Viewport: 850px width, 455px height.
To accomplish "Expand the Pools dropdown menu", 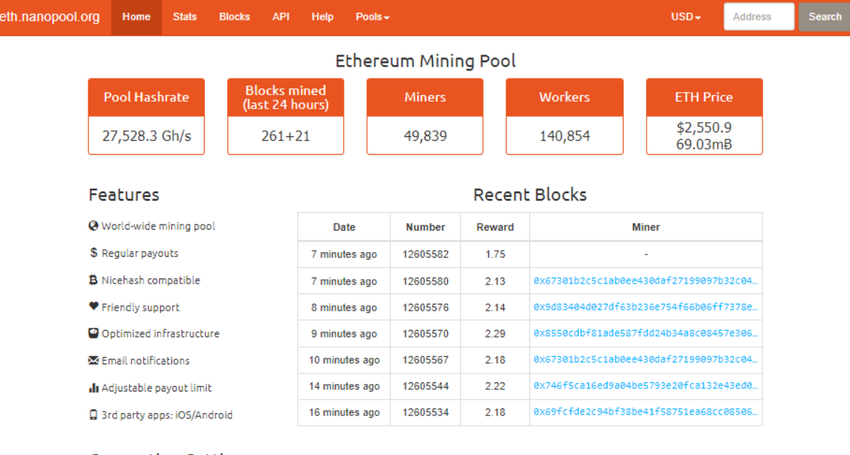I will click(x=372, y=17).
